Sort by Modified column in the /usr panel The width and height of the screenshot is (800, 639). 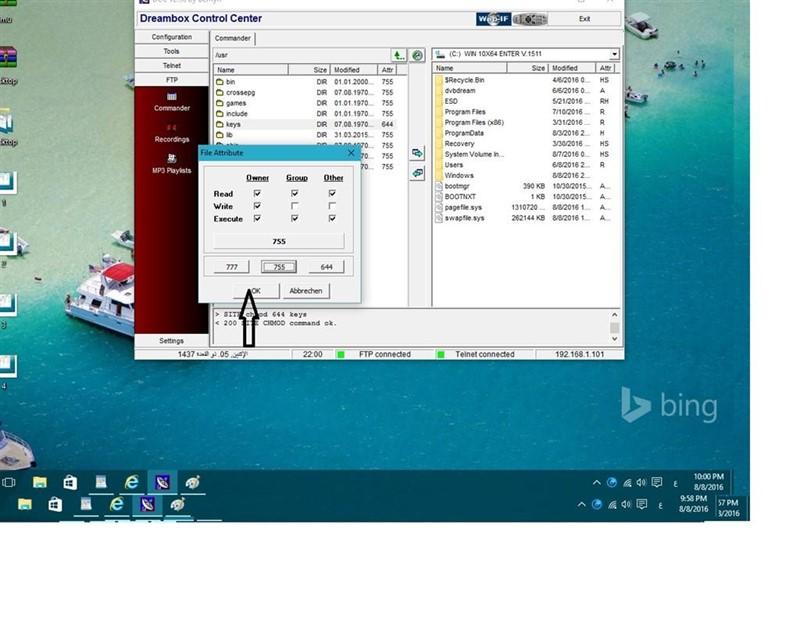coord(354,70)
